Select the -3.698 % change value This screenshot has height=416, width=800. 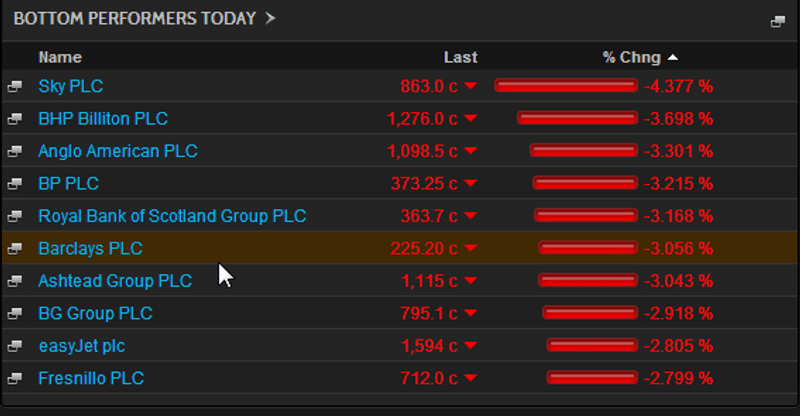(x=679, y=118)
